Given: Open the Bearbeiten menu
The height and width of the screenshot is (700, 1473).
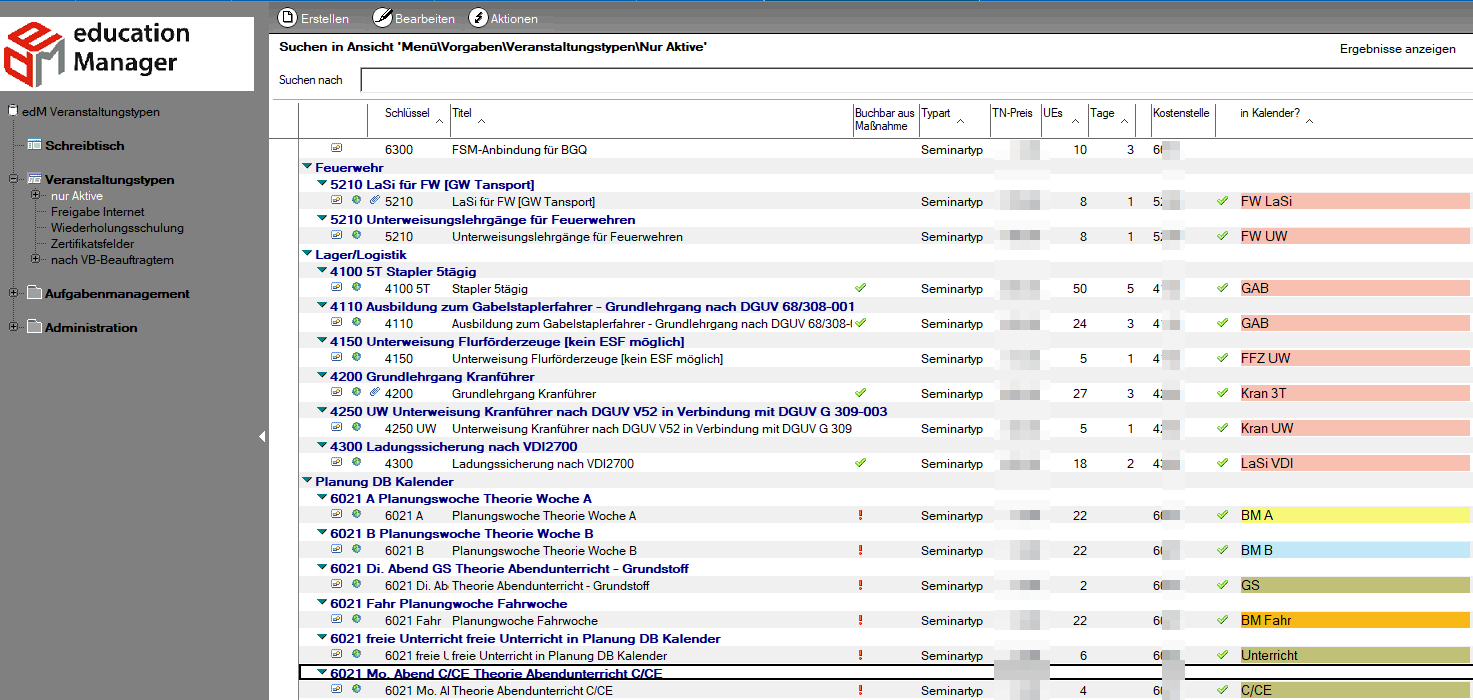Looking at the screenshot, I should [x=413, y=18].
